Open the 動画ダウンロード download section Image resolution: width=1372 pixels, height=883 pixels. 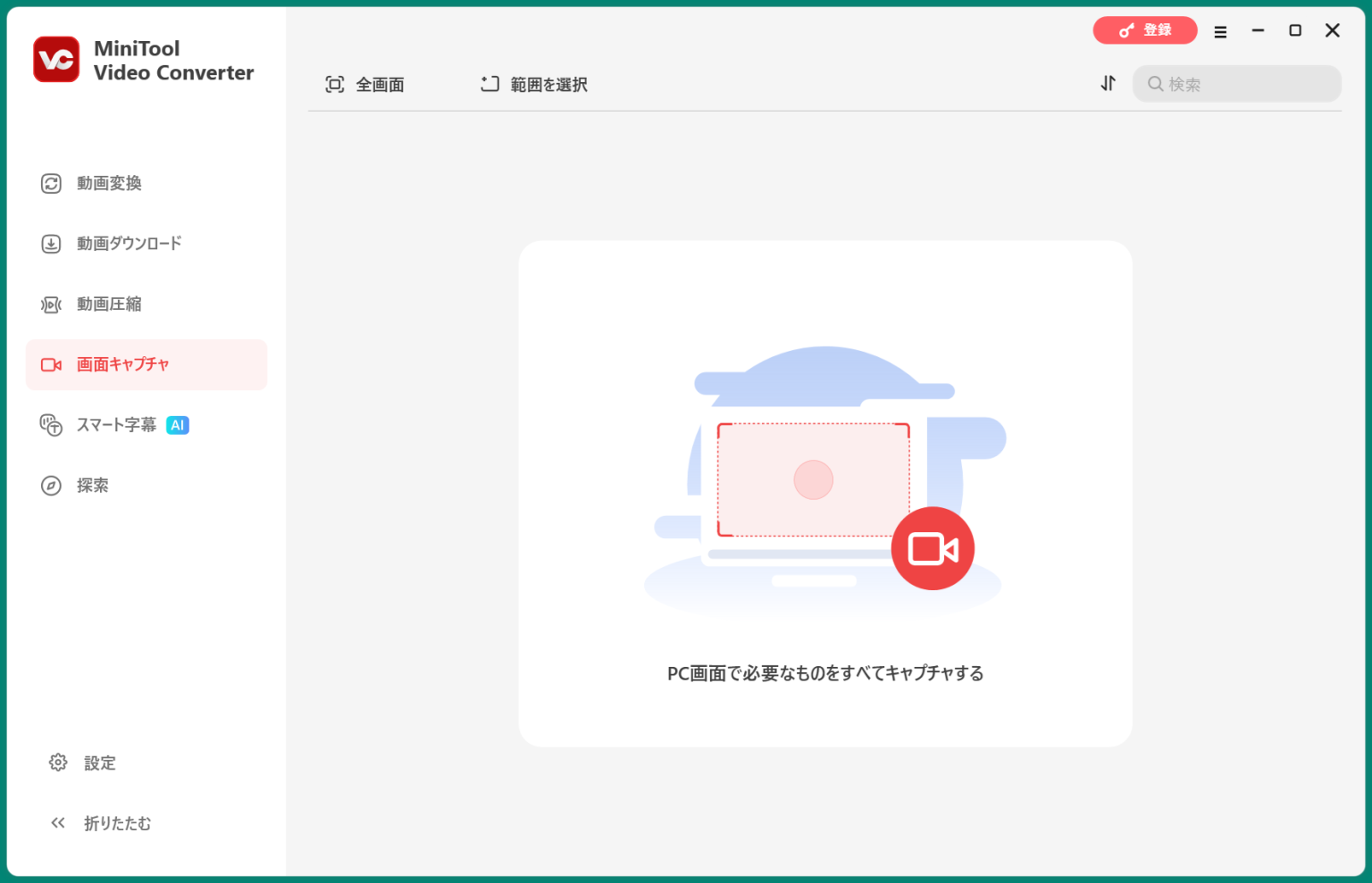coord(129,244)
